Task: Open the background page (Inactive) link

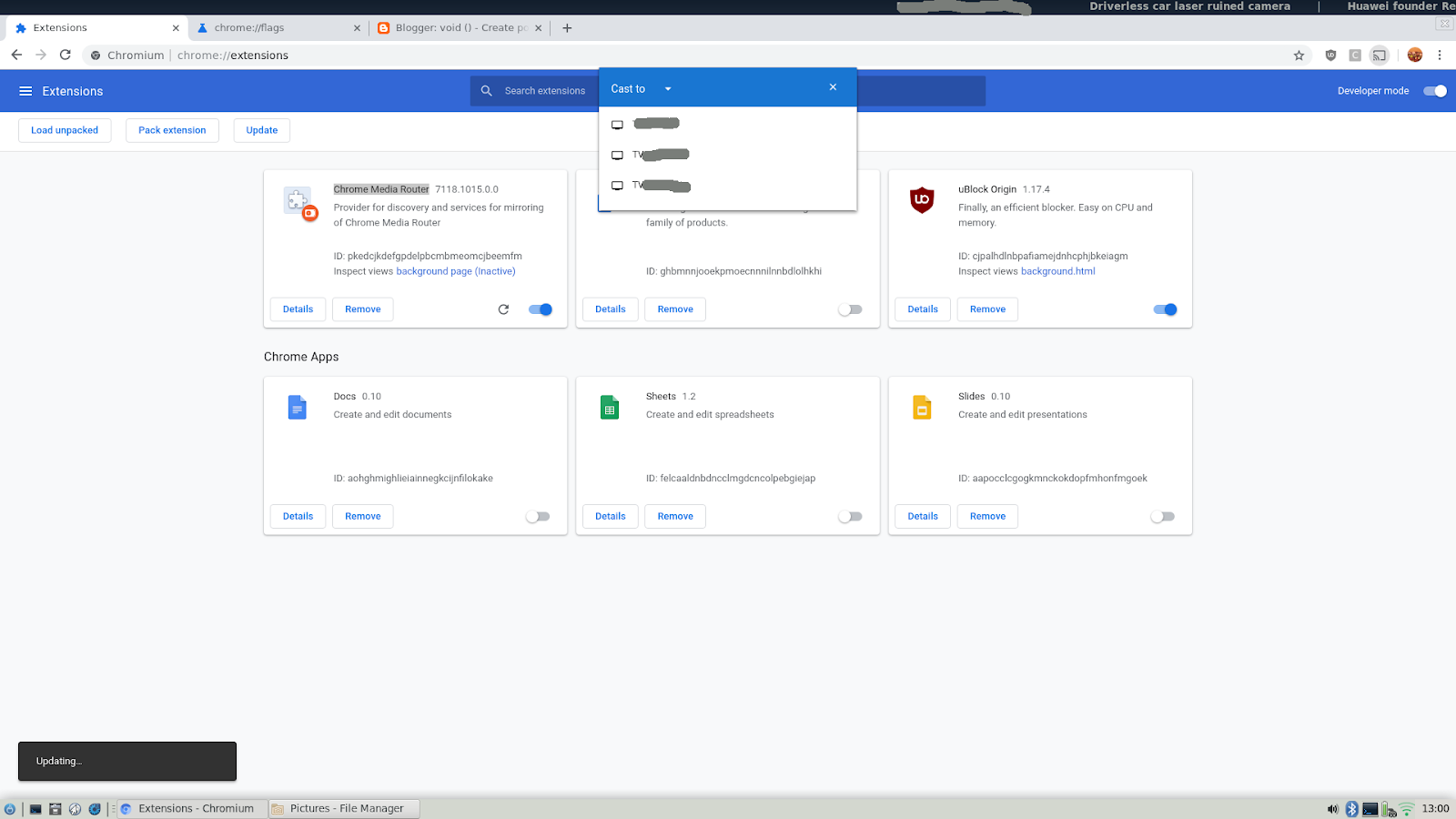Action: pos(456,271)
